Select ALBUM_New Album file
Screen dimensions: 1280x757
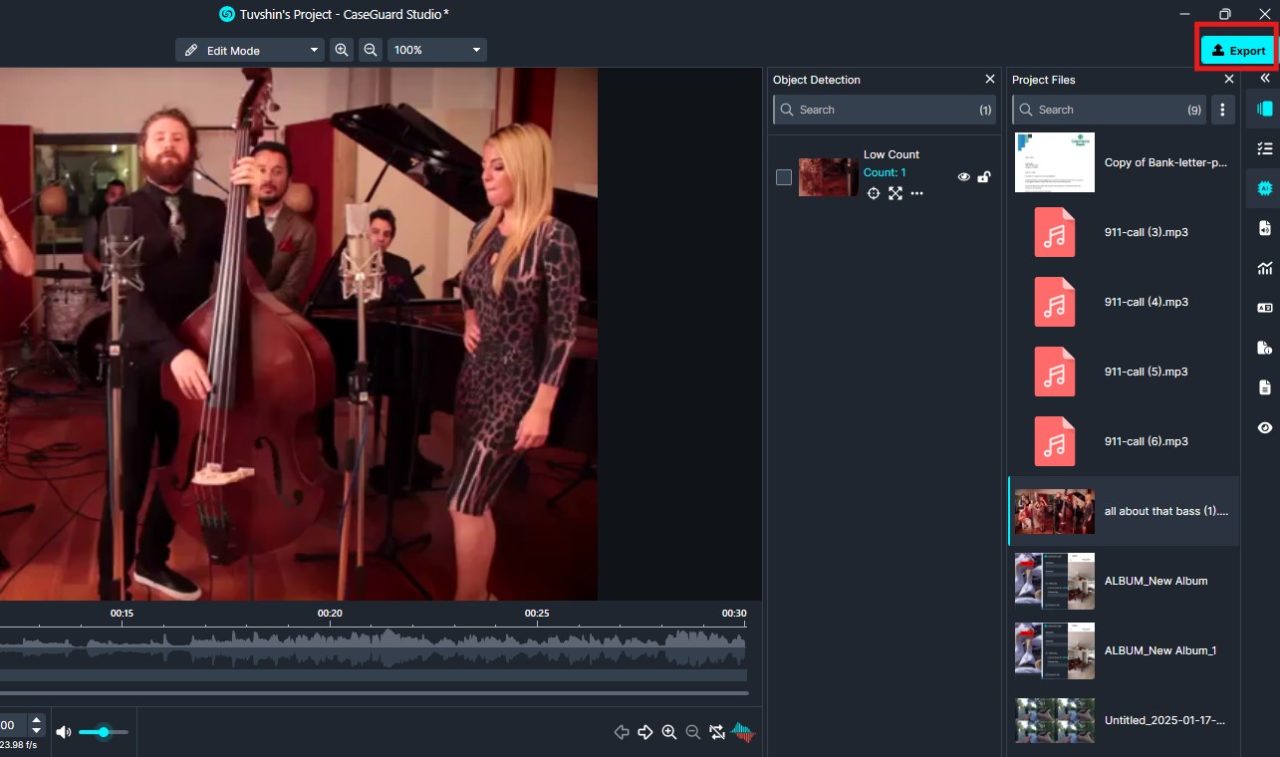[x=1124, y=581]
